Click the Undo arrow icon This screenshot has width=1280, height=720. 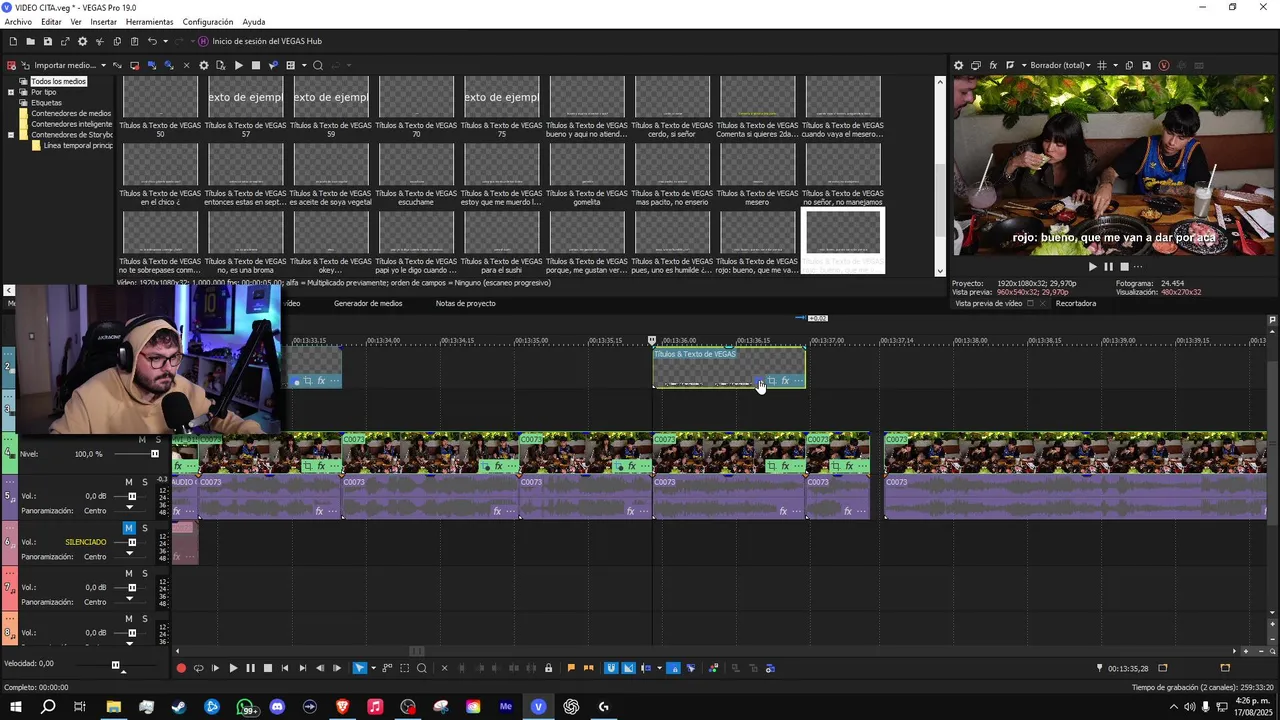pos(152,41)
